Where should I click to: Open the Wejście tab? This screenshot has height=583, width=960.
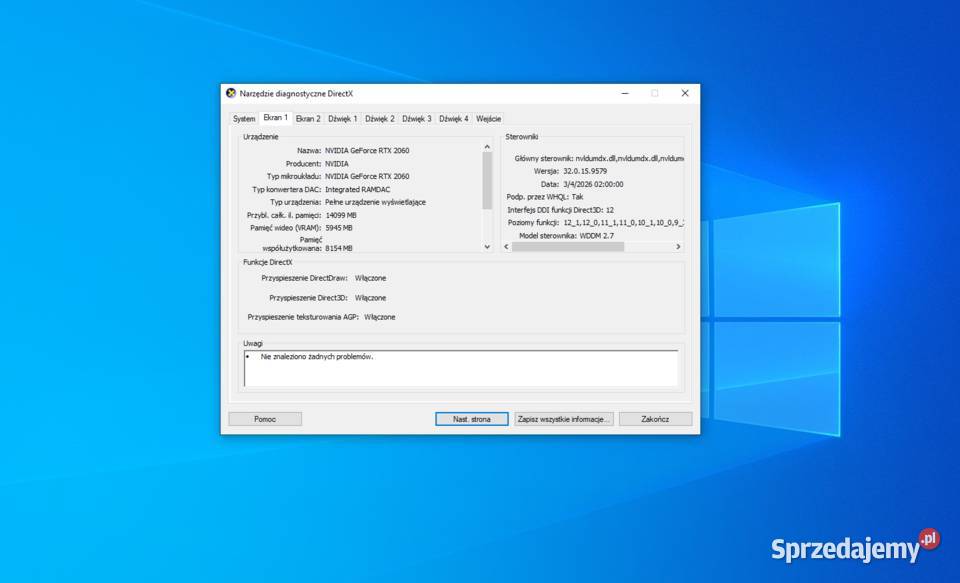point(489,118)
